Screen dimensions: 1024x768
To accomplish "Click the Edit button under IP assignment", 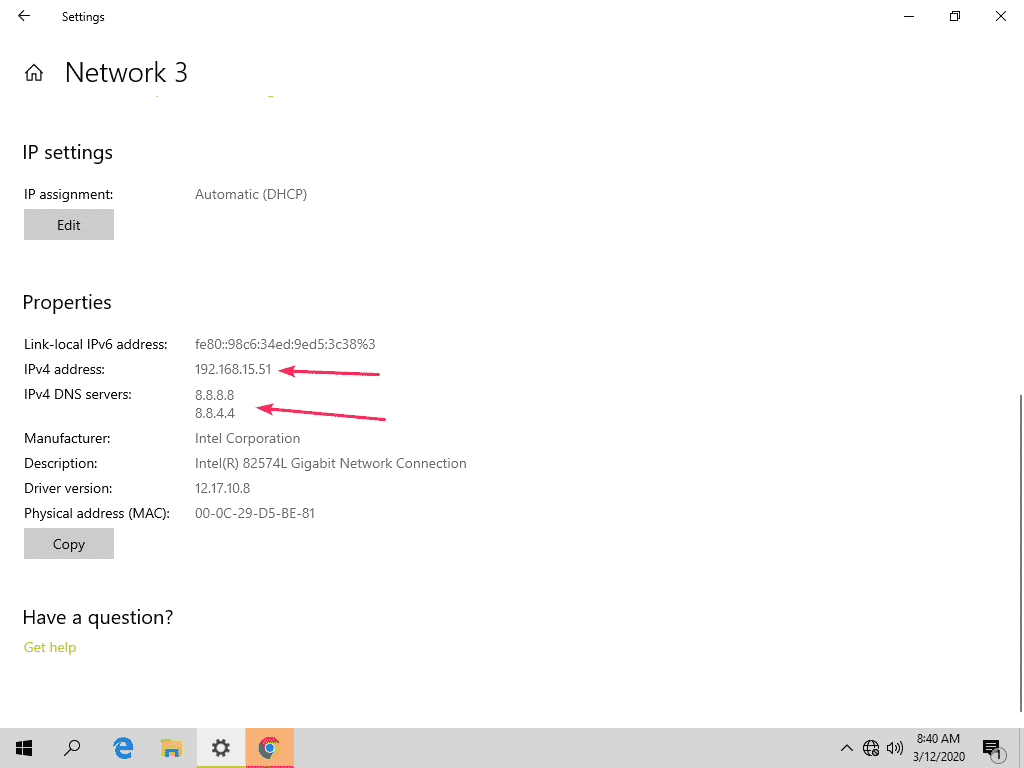I will [69, 225].
